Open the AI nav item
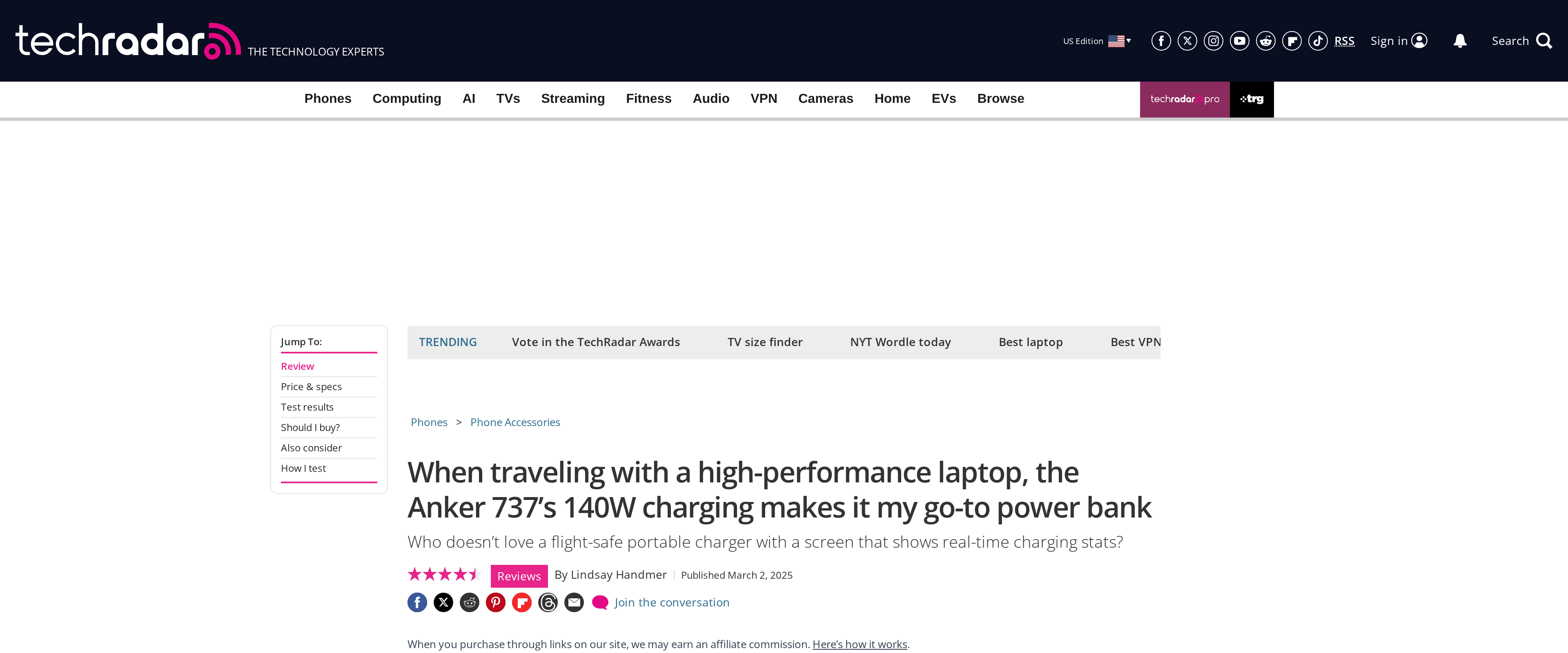1568x653 pixels. 469,99
